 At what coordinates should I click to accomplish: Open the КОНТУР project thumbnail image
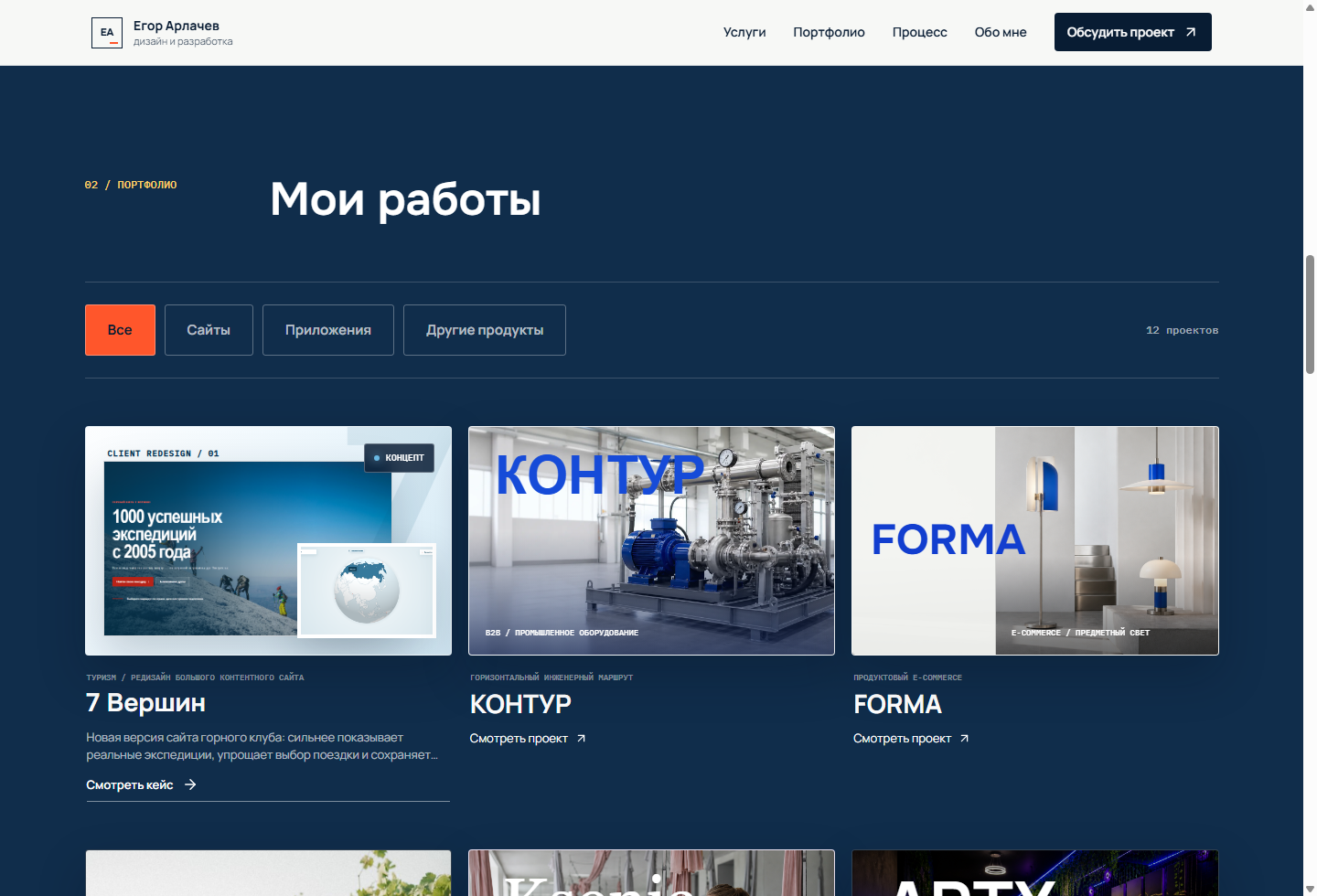tap(651, 540)
